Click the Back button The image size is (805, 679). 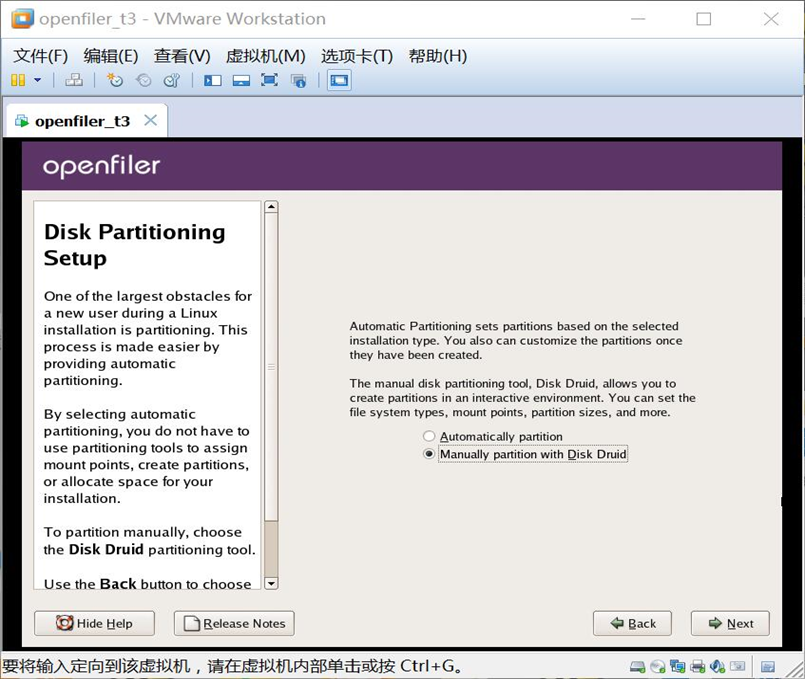click(x=632, y=623)
